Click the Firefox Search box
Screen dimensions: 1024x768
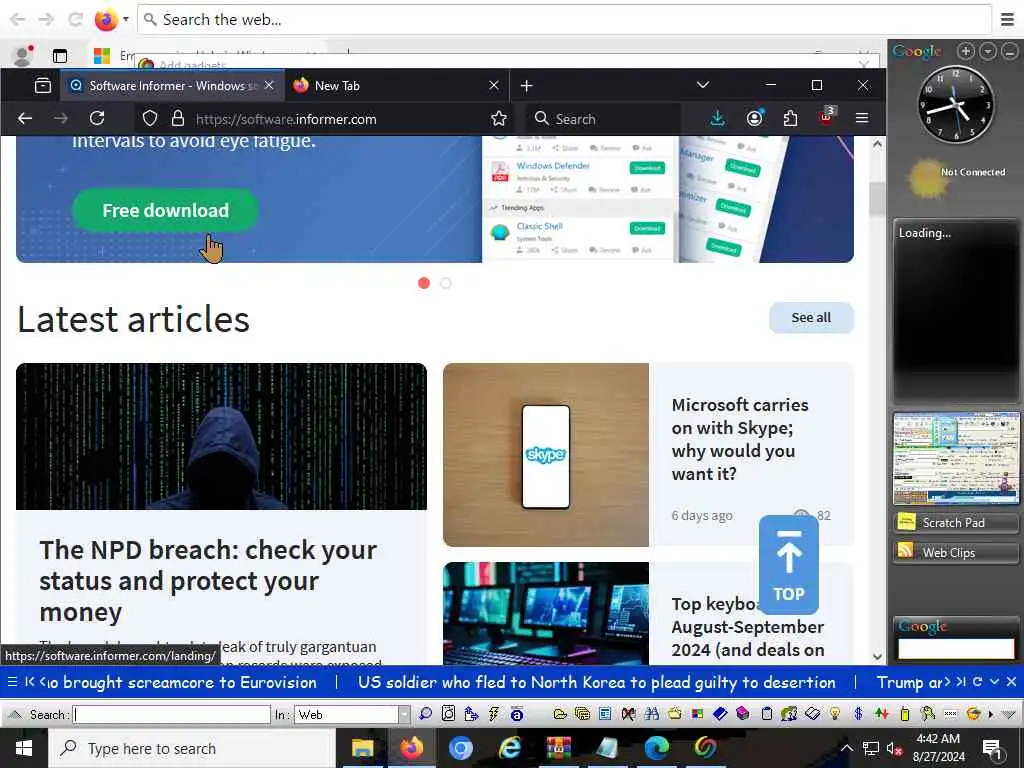click(602, 119)
